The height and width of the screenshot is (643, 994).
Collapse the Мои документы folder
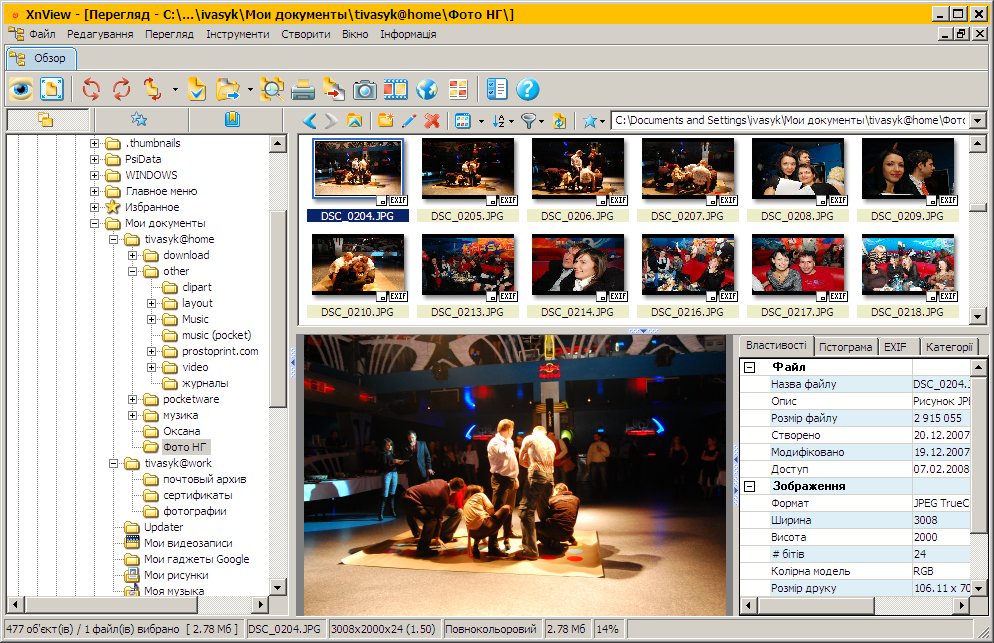coord(94,223)
